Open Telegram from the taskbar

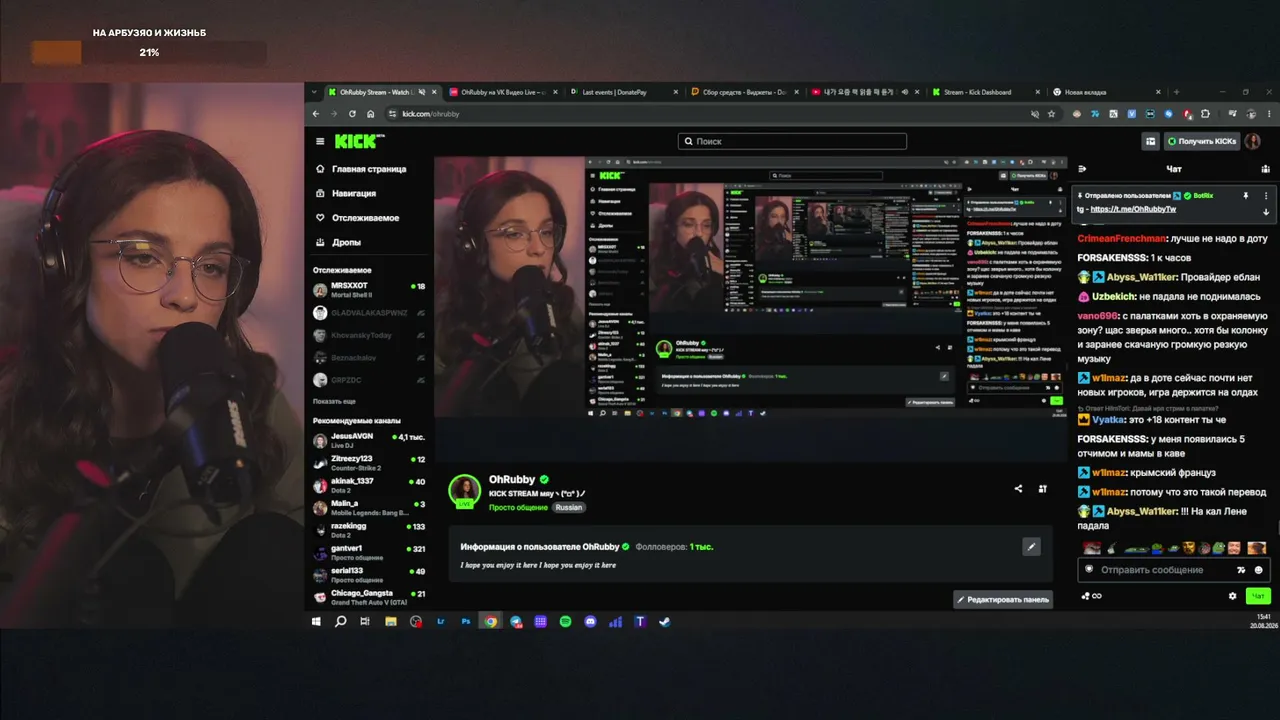pos(516,621)
